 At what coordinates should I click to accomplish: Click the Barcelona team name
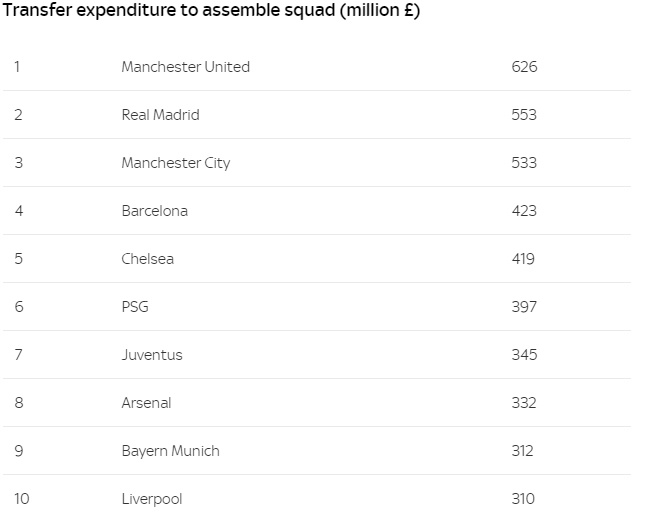point(154,211)
